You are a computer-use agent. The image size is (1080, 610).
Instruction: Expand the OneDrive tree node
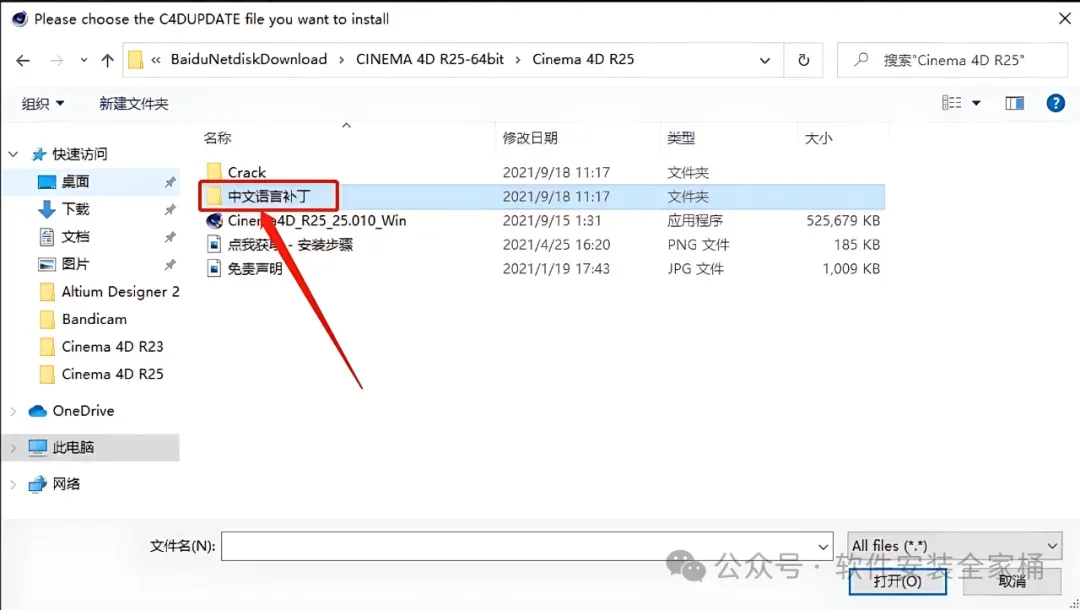click(x=13, y=411)
